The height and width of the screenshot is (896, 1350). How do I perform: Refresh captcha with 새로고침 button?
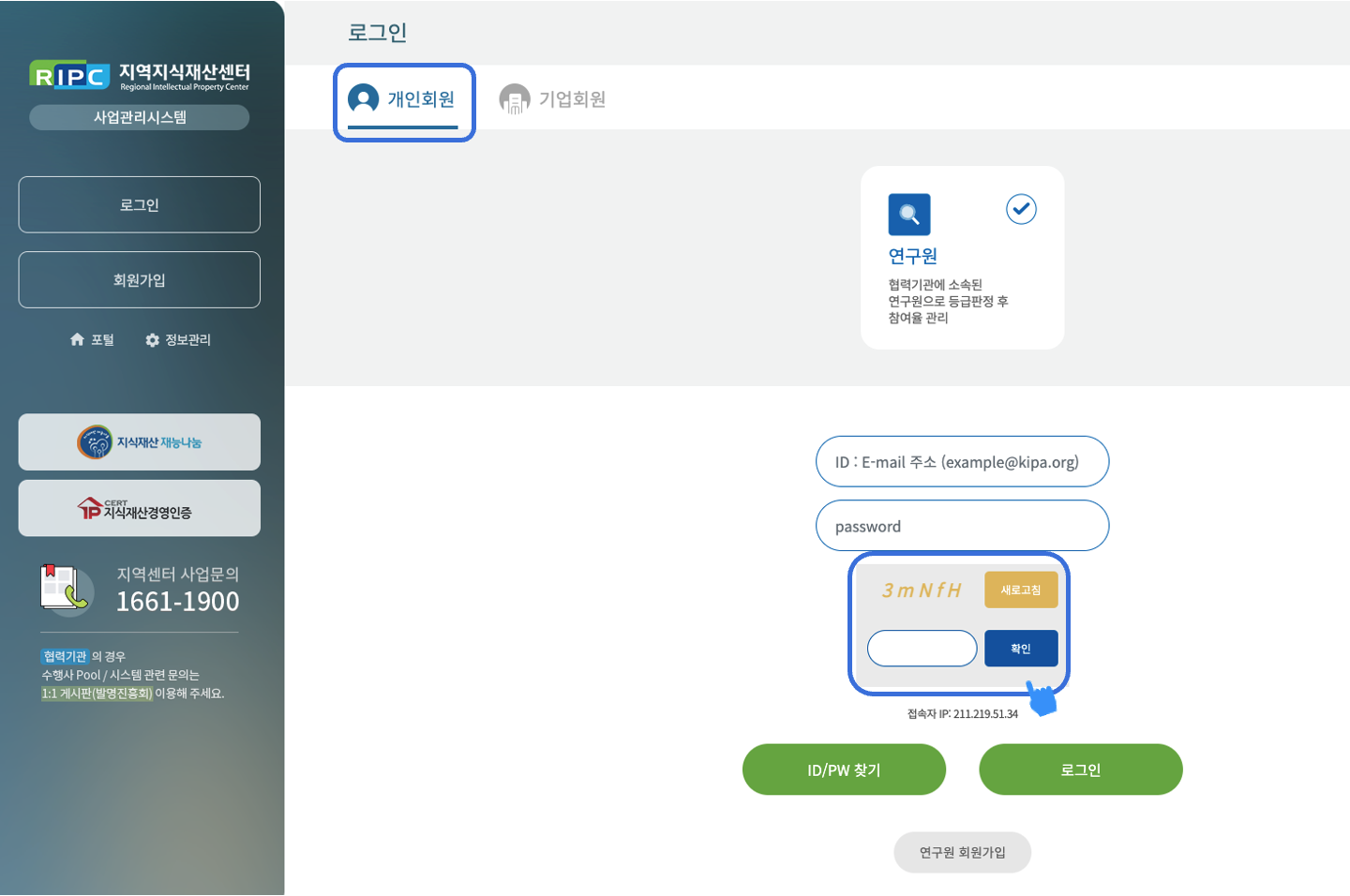(x=1020, y=590)
